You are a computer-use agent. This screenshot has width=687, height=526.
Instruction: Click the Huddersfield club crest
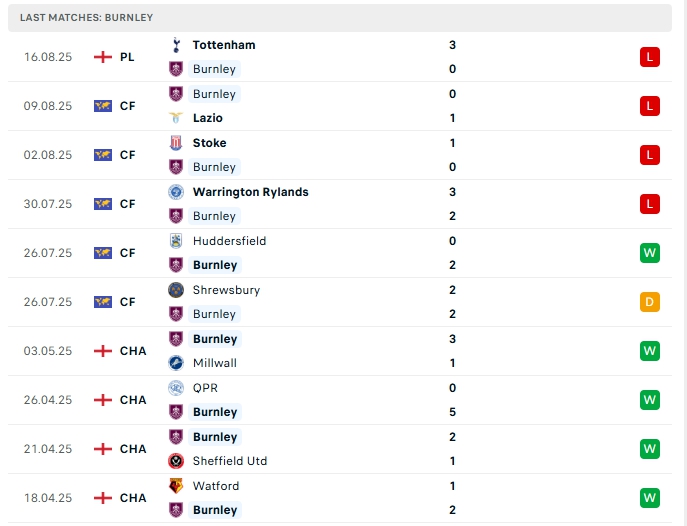pos(176,241)
